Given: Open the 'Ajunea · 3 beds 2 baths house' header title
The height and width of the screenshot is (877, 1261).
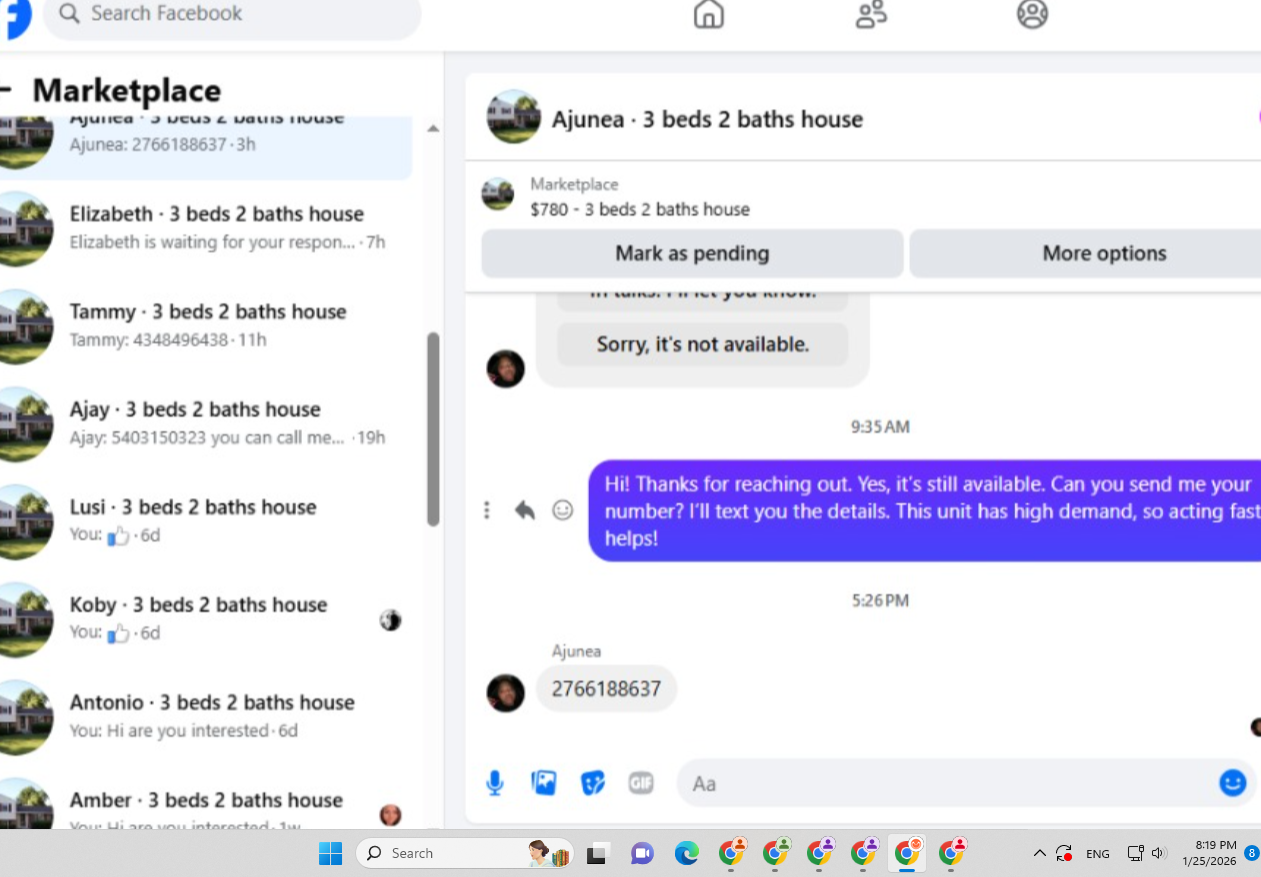Looking at the screenshot, I should point(707,119).
